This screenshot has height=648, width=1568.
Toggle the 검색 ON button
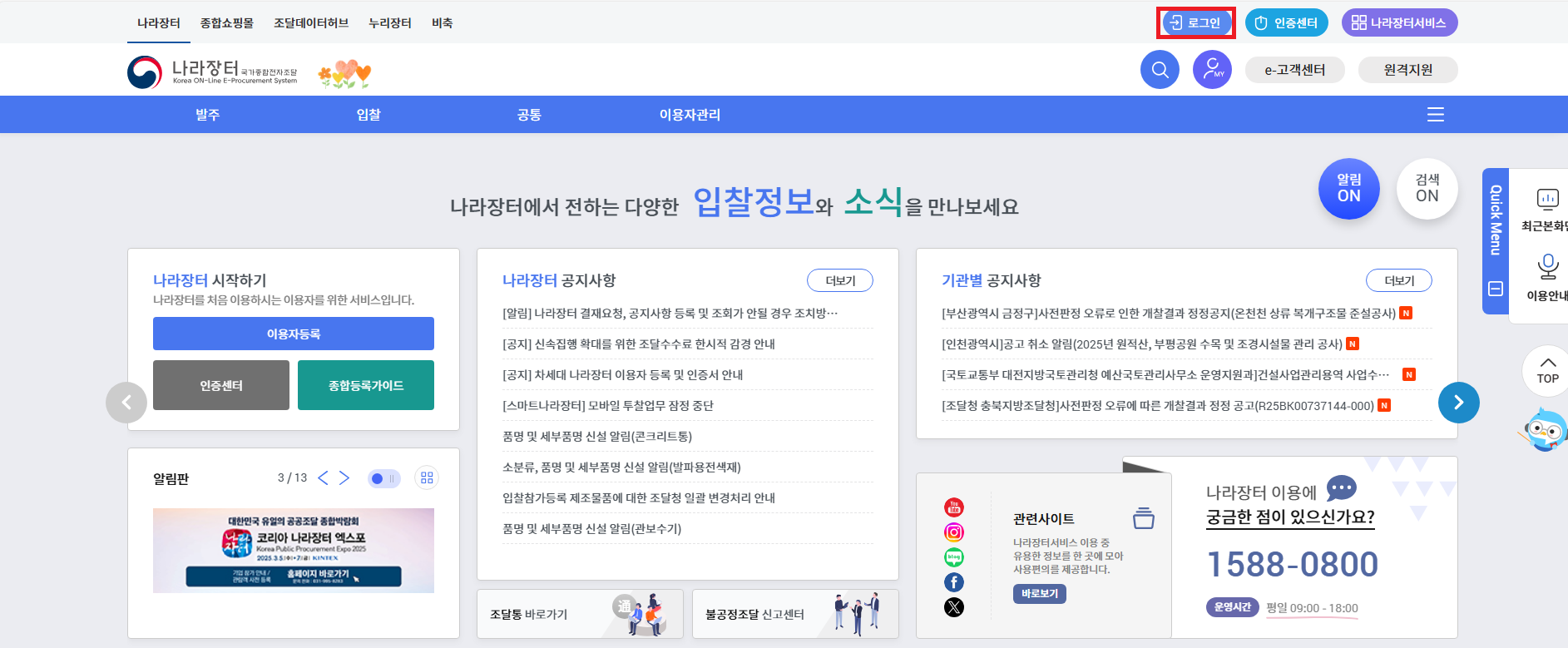(x=1427, y=189)
